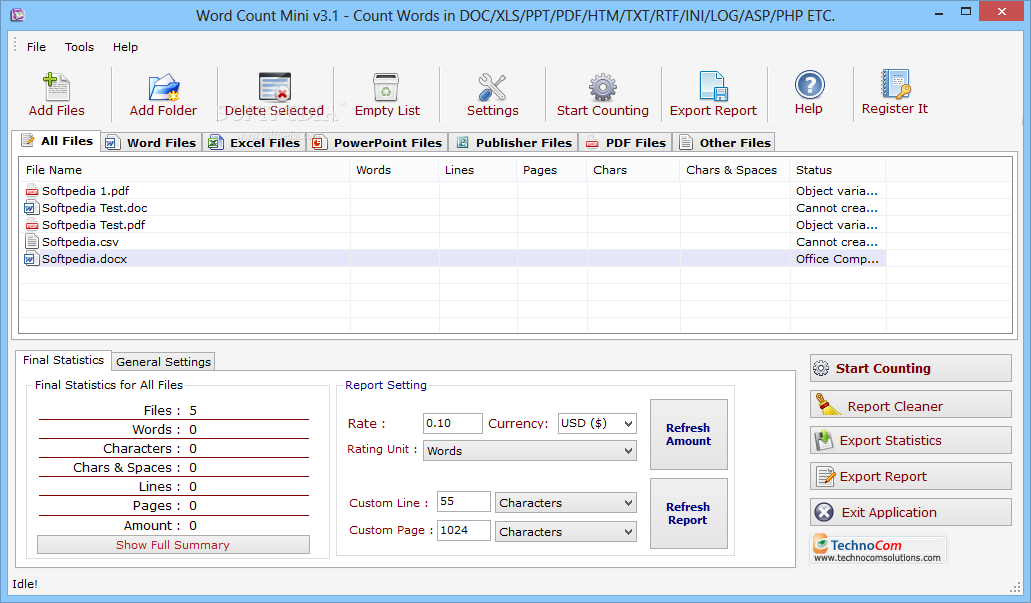
Task: Expand the Rating Unit dropdown
Action: click(x=628, y=451)
